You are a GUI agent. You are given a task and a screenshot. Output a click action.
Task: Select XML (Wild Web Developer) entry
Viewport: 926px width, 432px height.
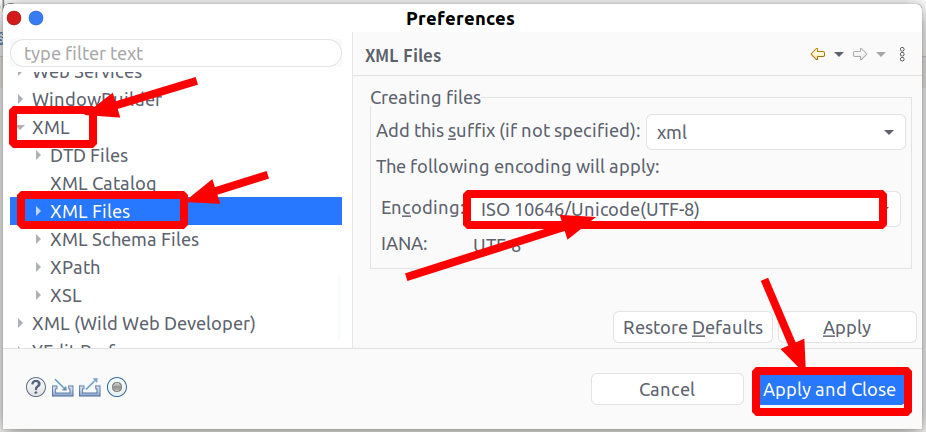tap(144, 324)
